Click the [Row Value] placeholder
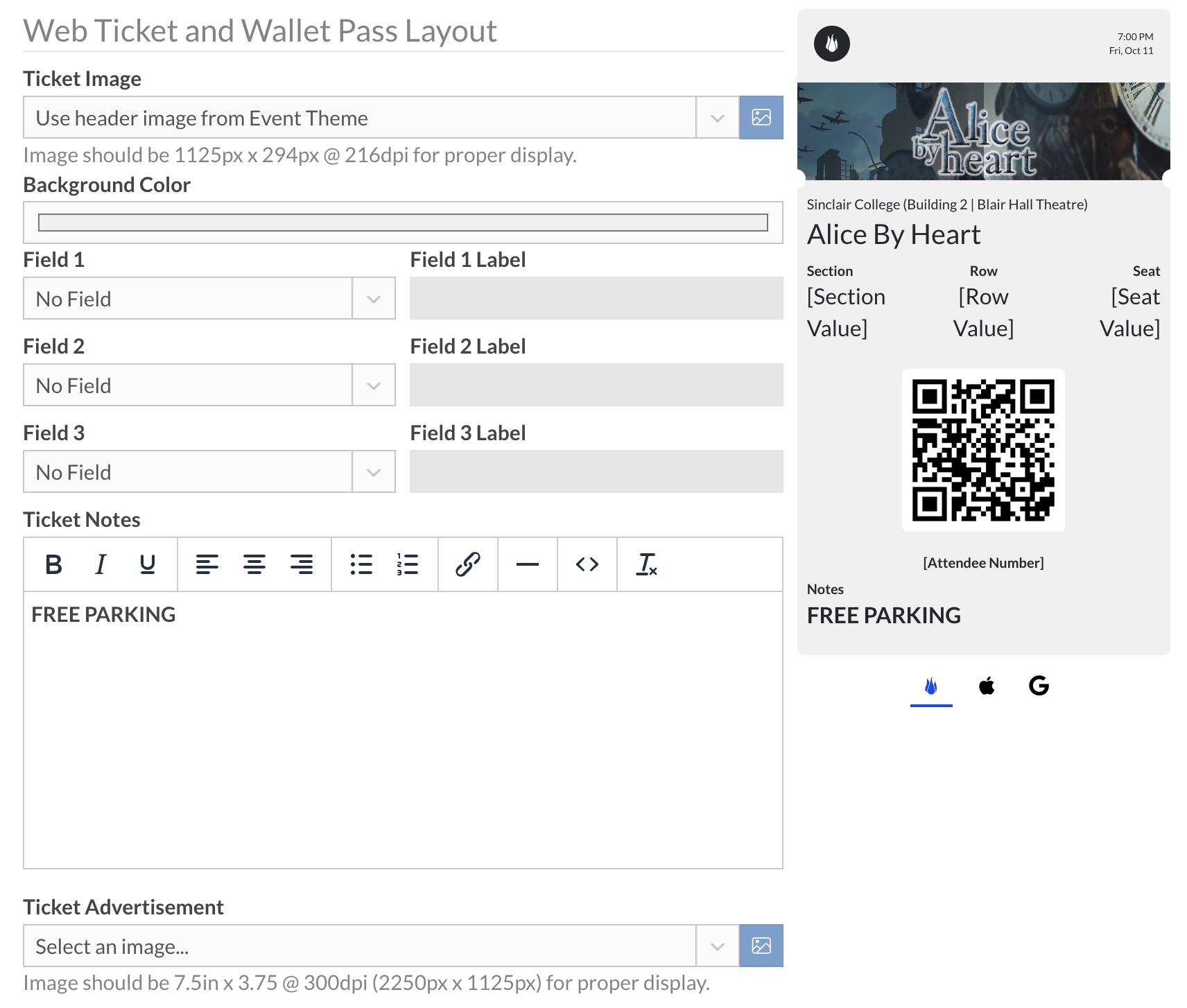The image size is (1187, 1008). 983,313
